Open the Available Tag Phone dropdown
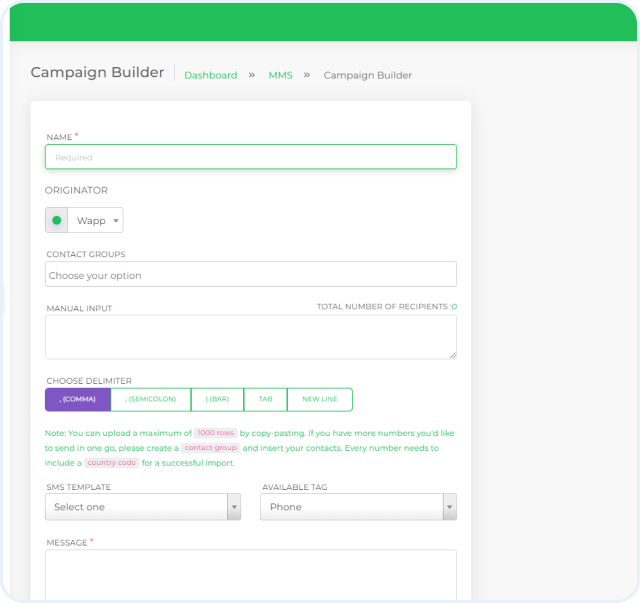Viewport: 640px width, 603px height. (358, 507)
